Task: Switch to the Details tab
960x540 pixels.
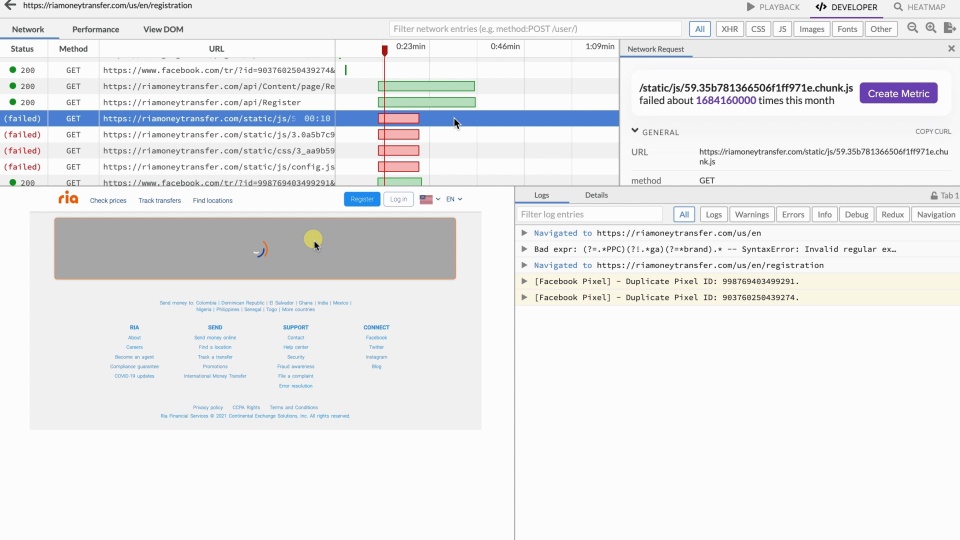Action: click(596, 195)
